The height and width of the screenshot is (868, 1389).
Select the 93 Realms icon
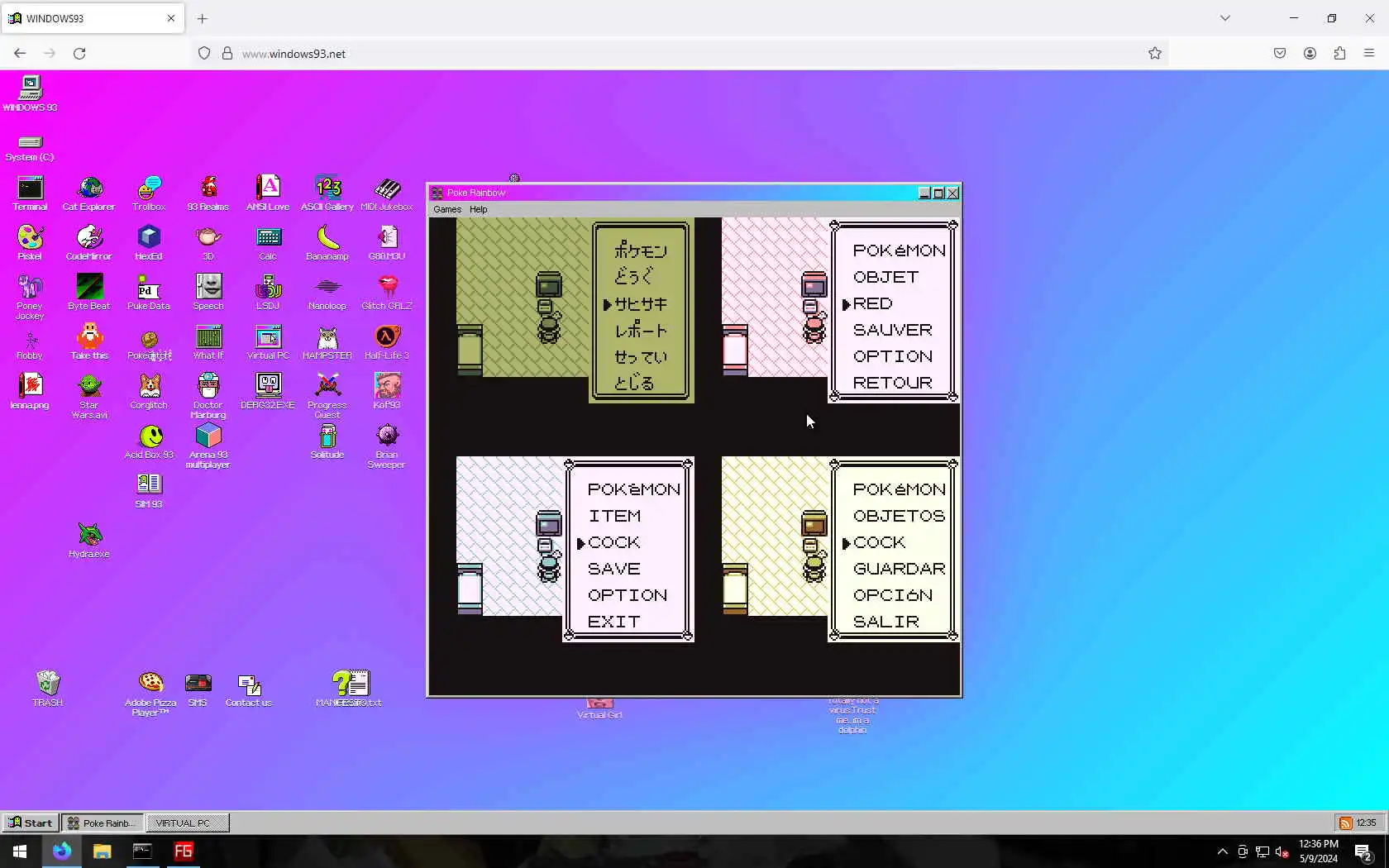click(208, 193)
